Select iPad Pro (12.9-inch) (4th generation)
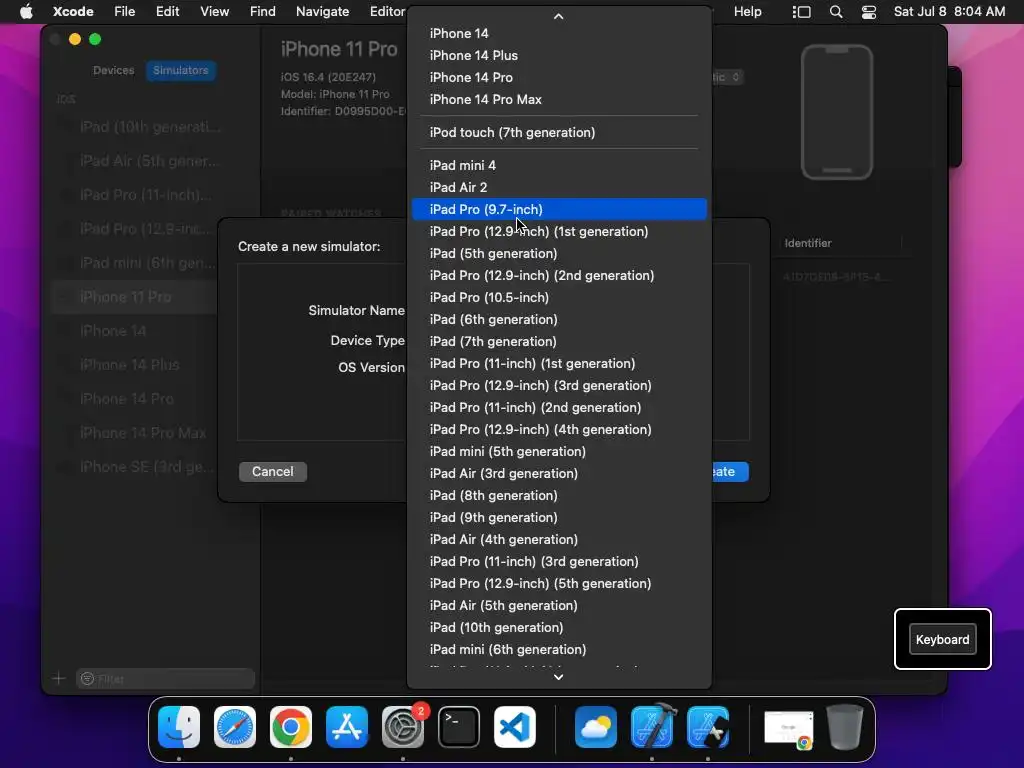 (559, 429)
